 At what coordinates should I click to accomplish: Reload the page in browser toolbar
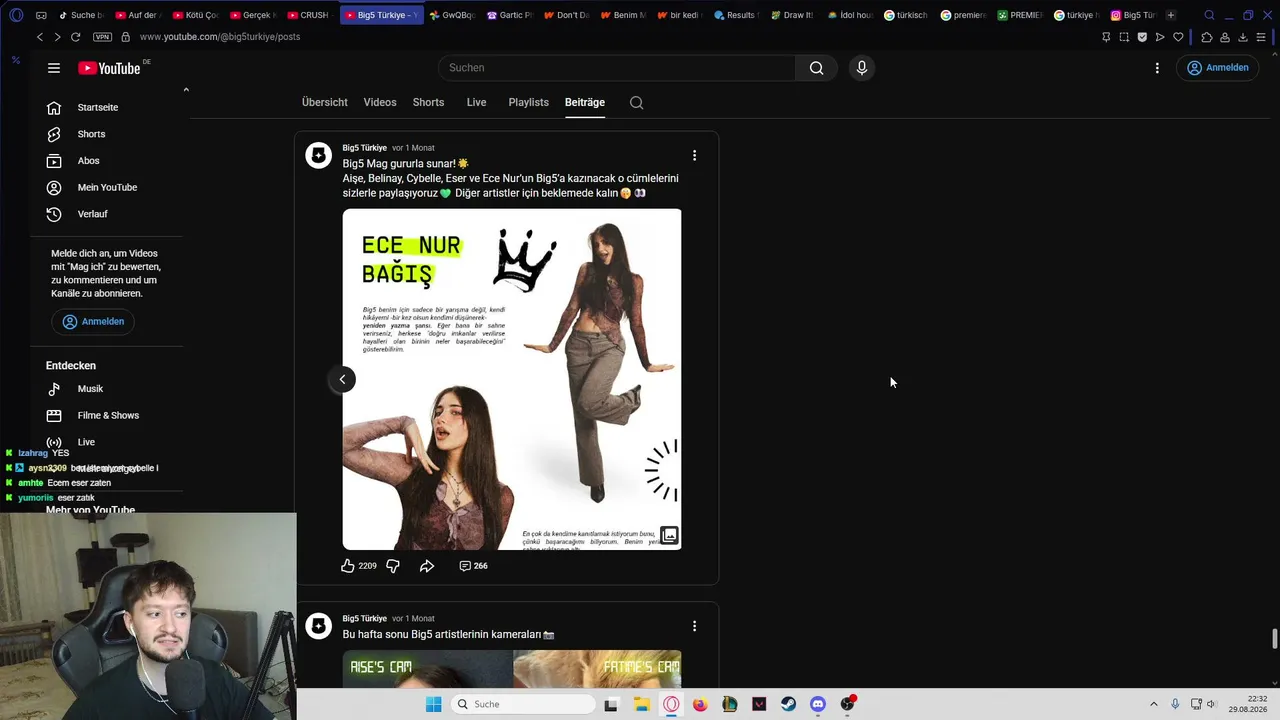75,37
